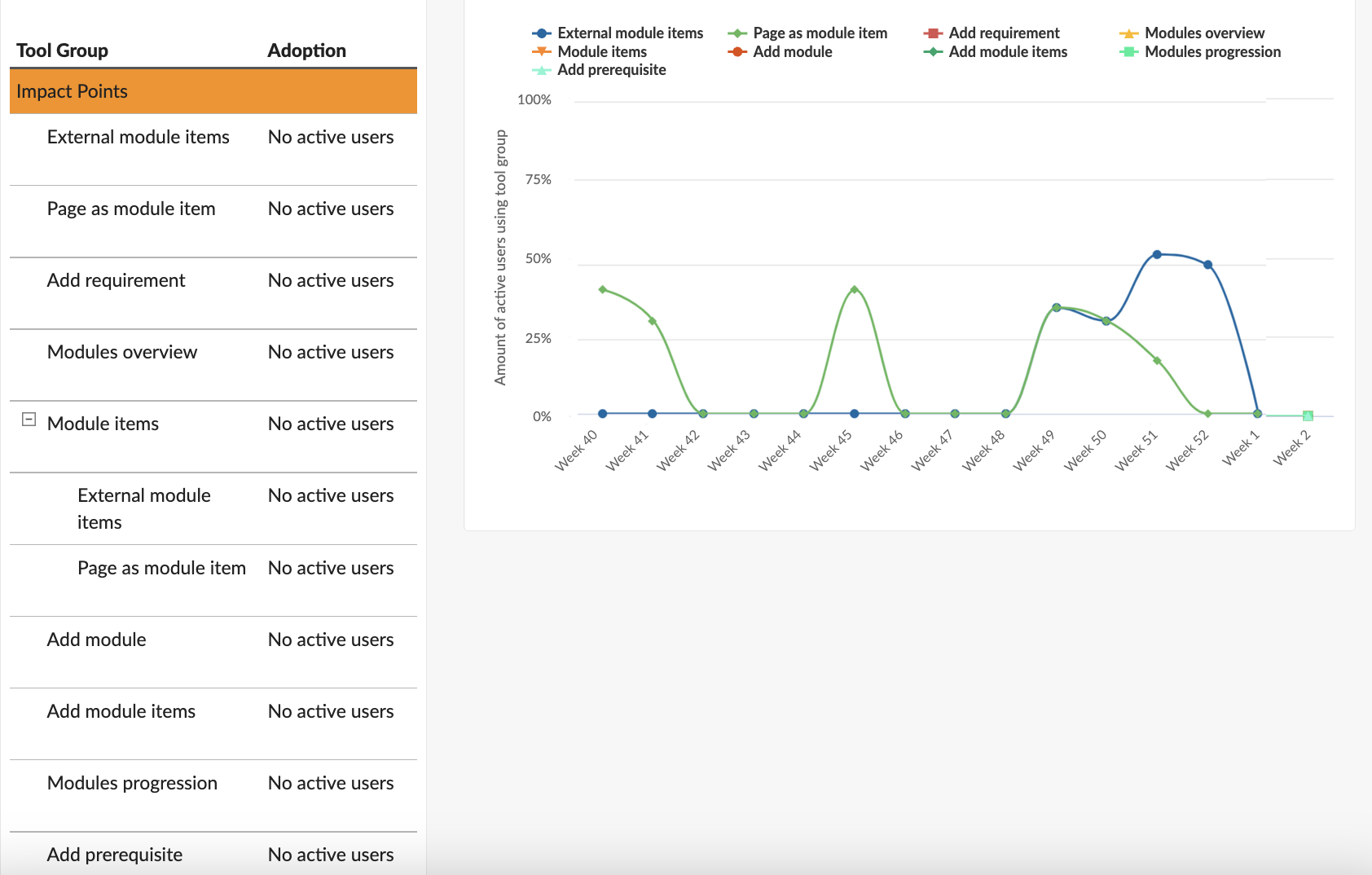The image size is (1372, 875).
Task: Toggle External module items legend marker
Action: [542, 33]
